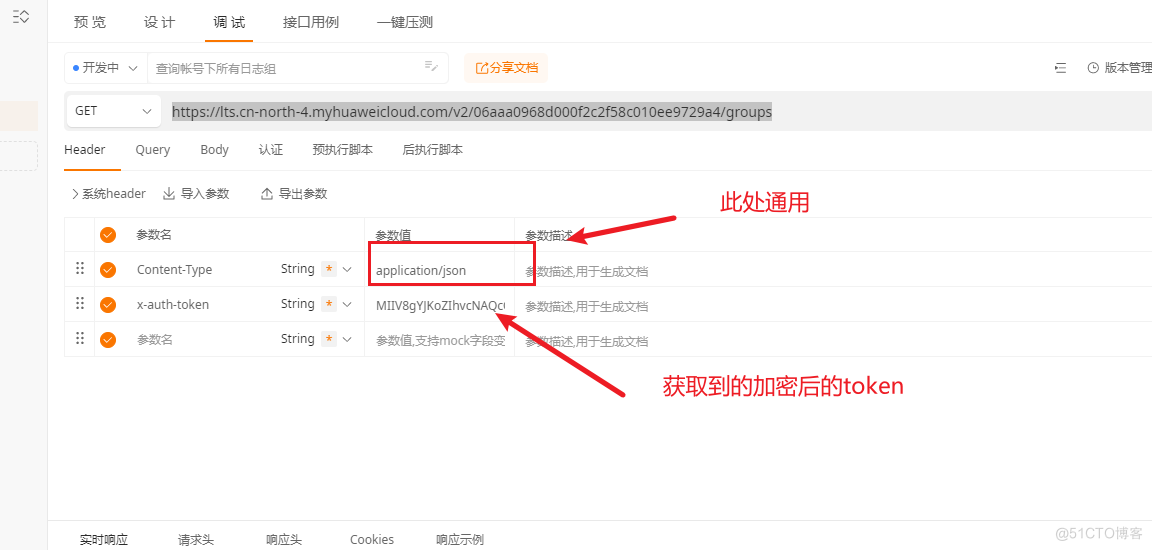
Task: Click the description field of Content-Type row
Action: [x=833, y=270]
